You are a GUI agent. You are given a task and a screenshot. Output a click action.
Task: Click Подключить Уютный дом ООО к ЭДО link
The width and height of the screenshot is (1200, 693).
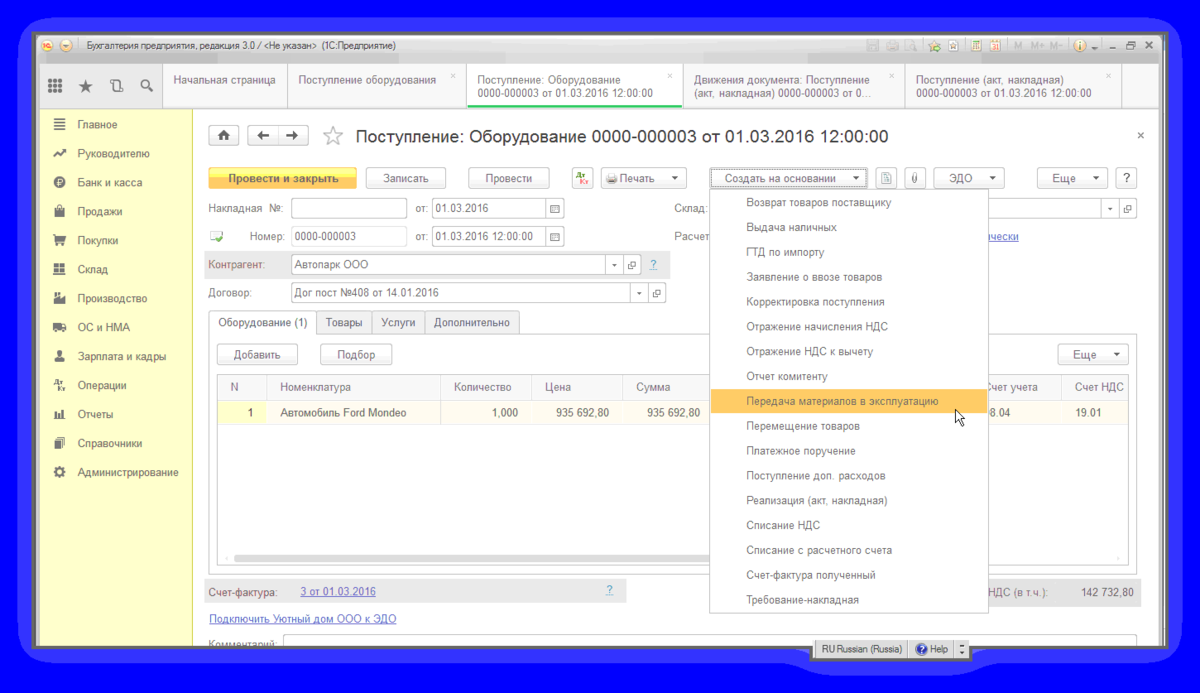pos(303,619)
